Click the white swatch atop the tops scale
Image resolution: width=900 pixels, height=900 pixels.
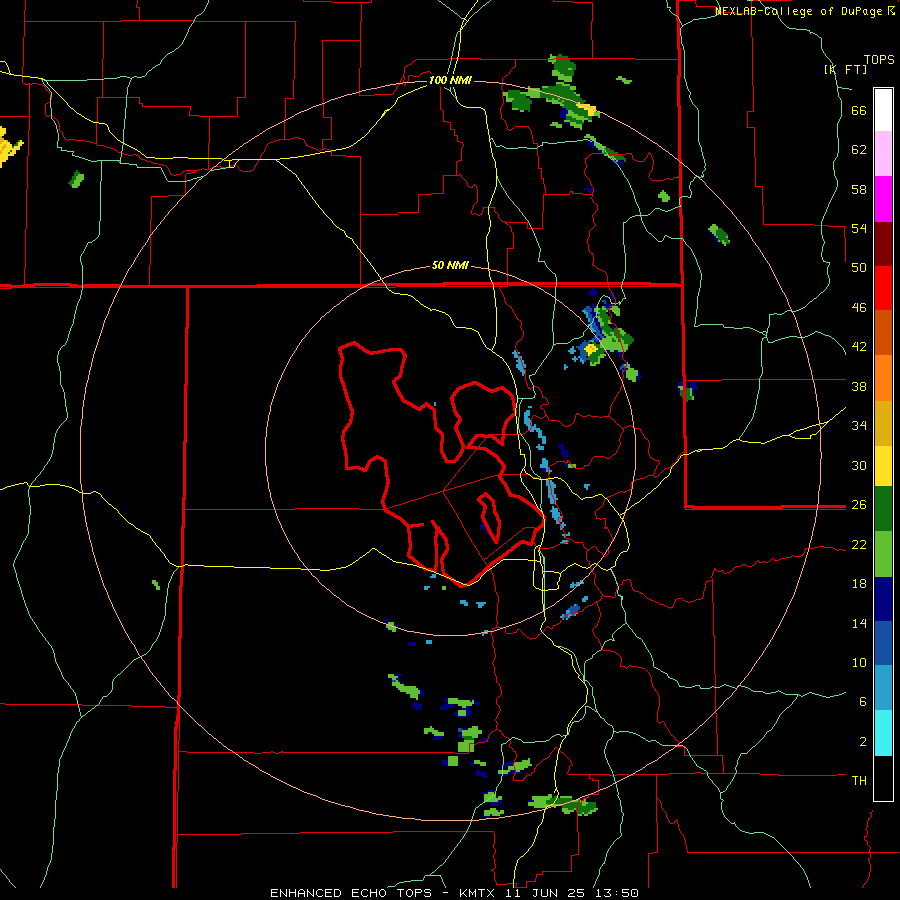[x=883, y=110]
